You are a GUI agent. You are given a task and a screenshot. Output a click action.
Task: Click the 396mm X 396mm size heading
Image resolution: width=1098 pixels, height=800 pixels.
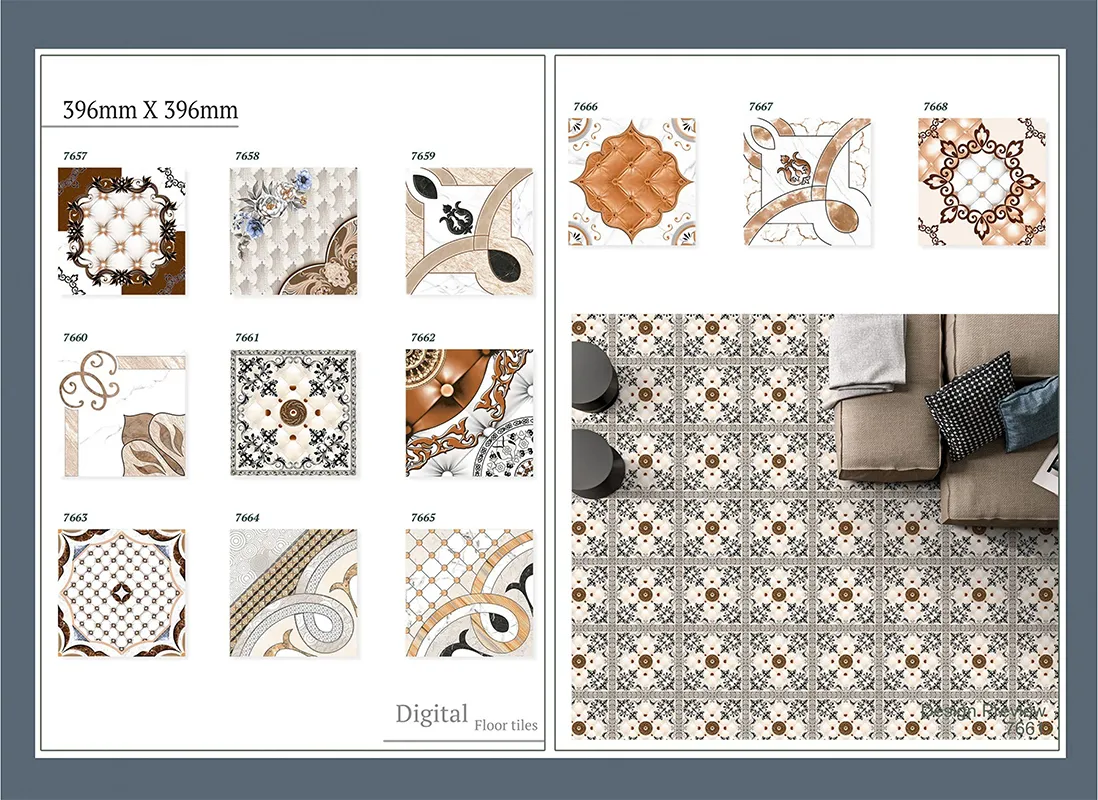(x=150, y=109)
